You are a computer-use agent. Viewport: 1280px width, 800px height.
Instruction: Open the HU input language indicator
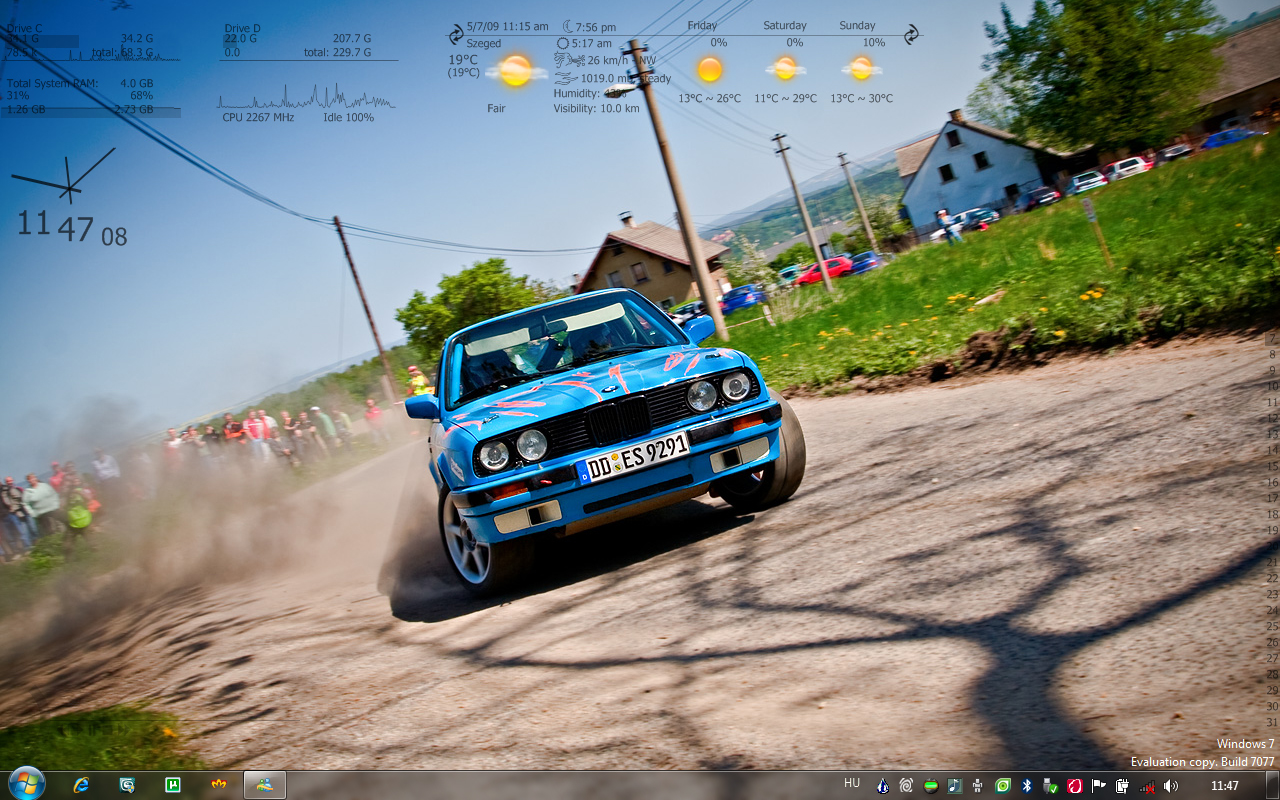pyautogui.click(x=852, y=783)
